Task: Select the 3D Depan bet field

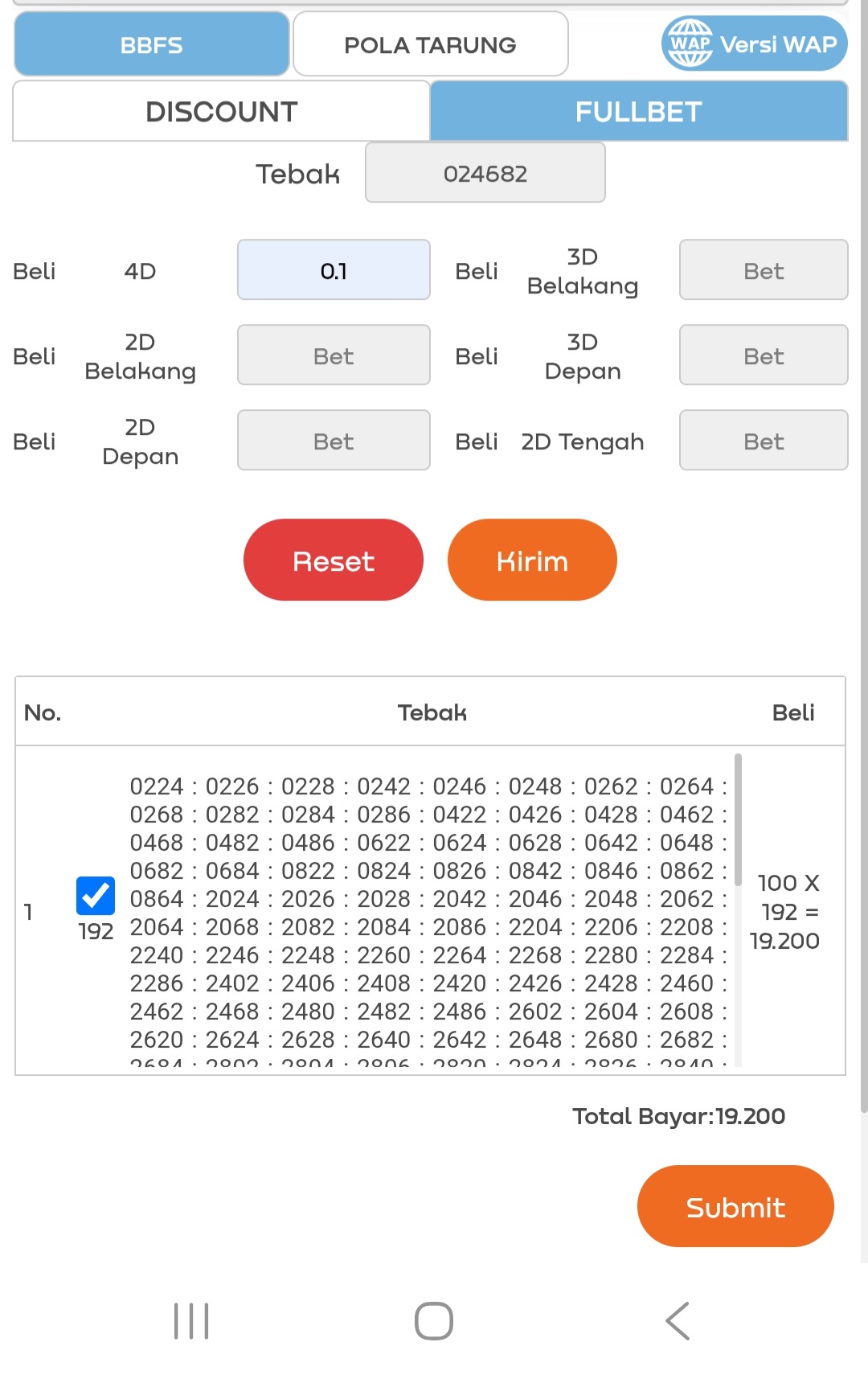Action: (763, 355)
